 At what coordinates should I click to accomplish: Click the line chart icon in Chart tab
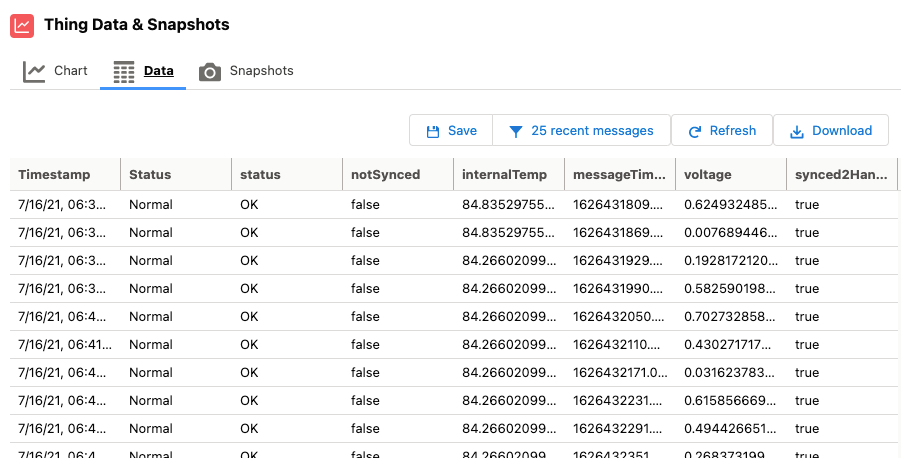(34, 72)
